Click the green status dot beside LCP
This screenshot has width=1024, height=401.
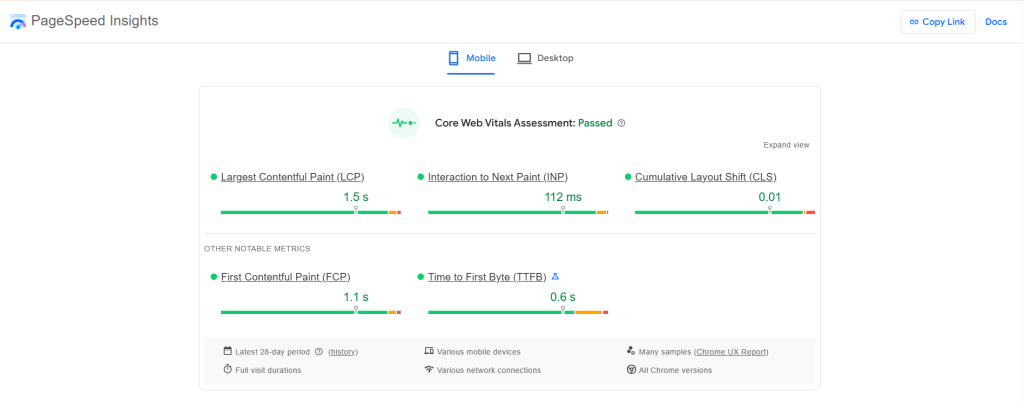(x=214, y=177)
